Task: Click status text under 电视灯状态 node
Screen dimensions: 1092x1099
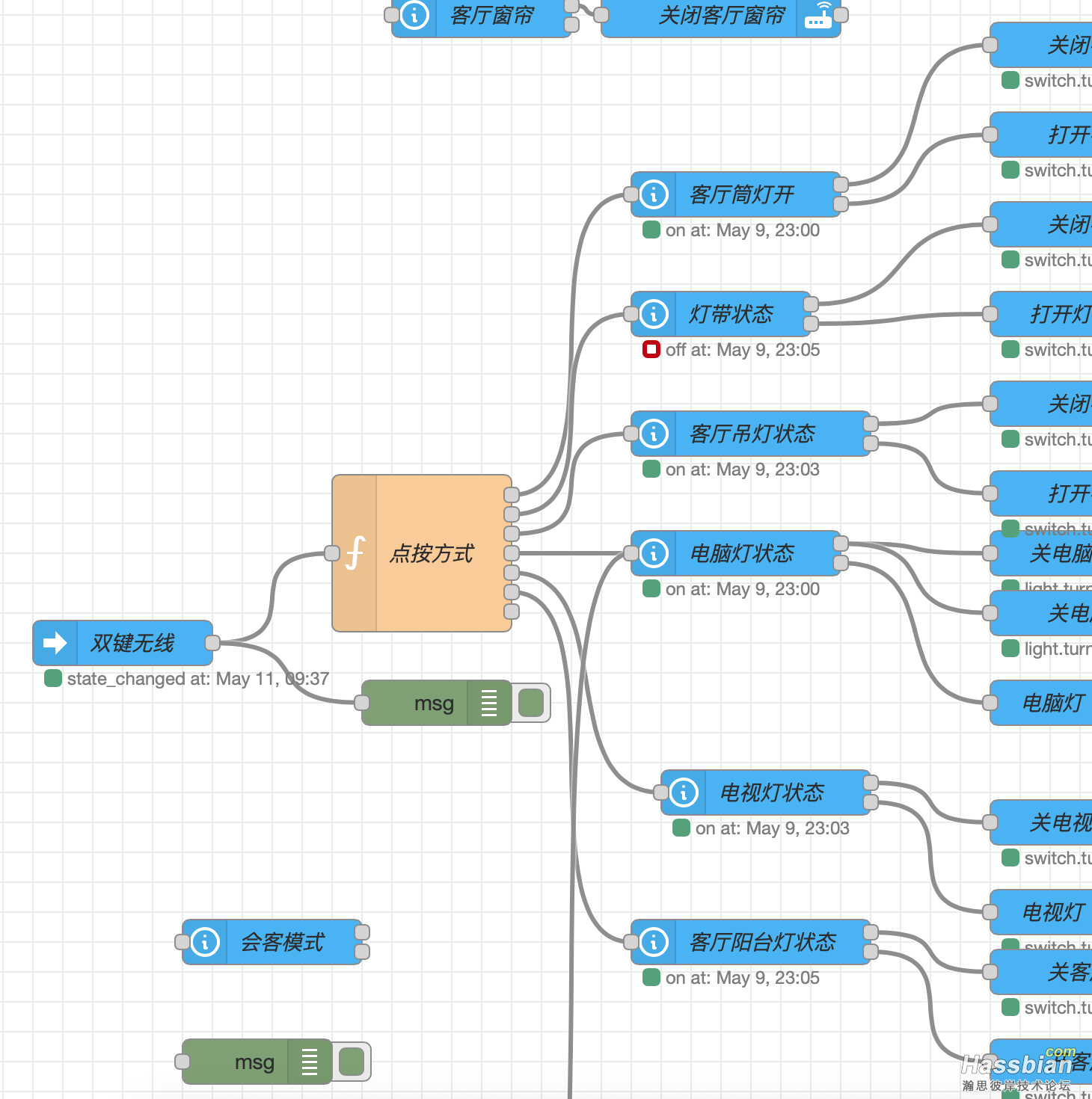Action: pos(773,828)
